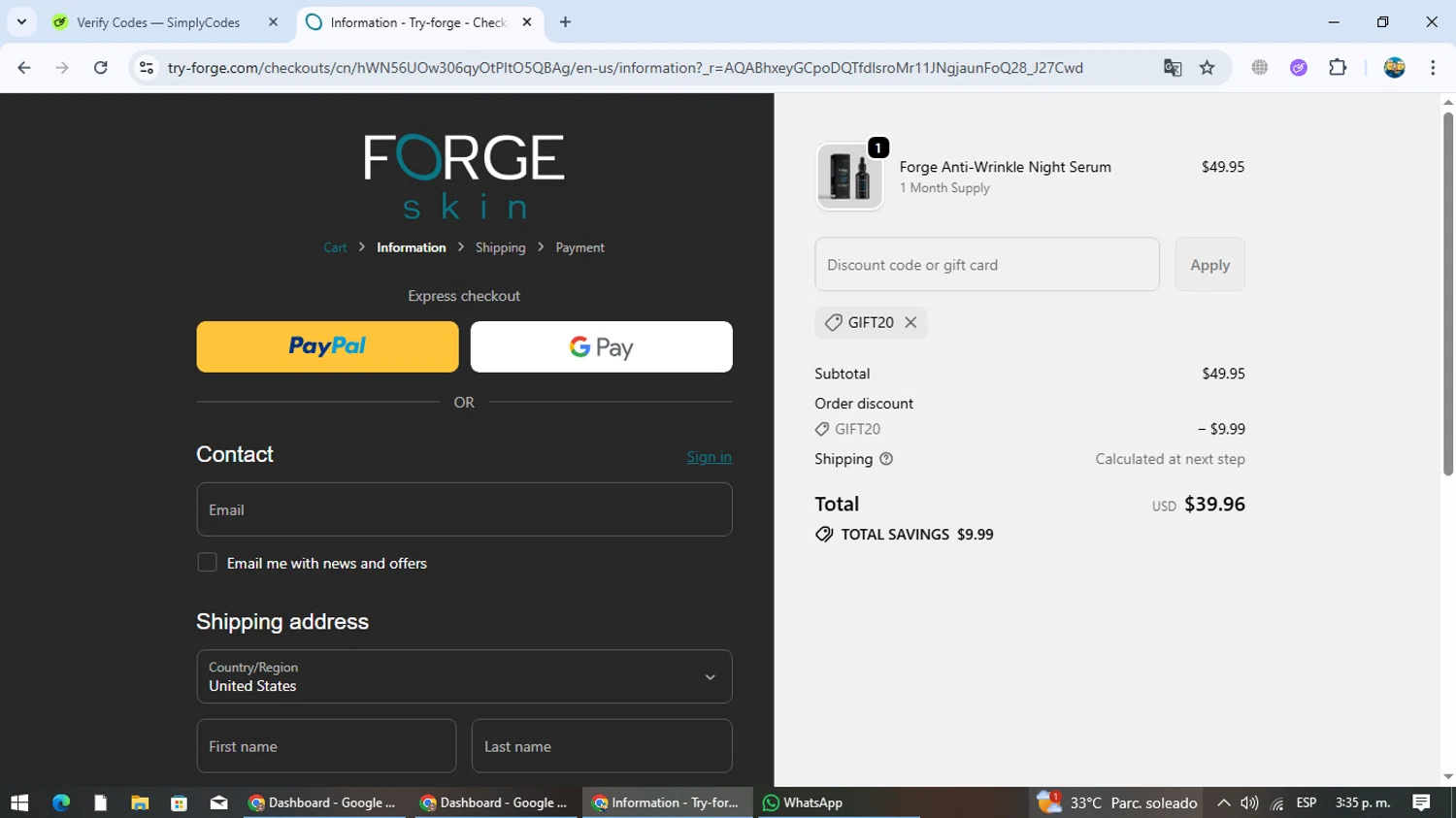Switch to first Dashboard - Google taskbar window

[x=323, y=802]
